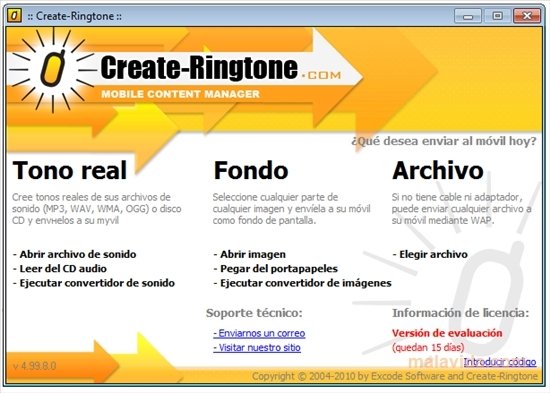This screenshot has height=393, width=550.
Task: Close the Create-Ringtone window
Action: [x=527, y=16]
